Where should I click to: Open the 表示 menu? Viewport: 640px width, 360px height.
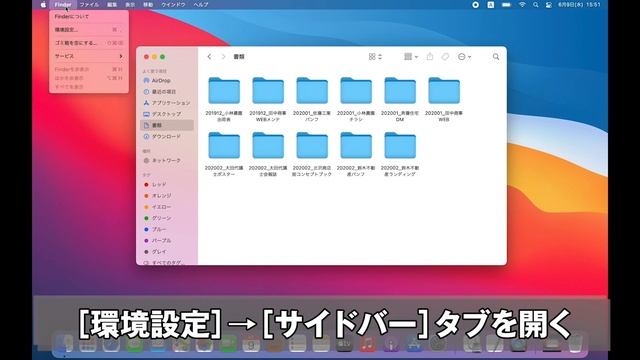(130, 4)
